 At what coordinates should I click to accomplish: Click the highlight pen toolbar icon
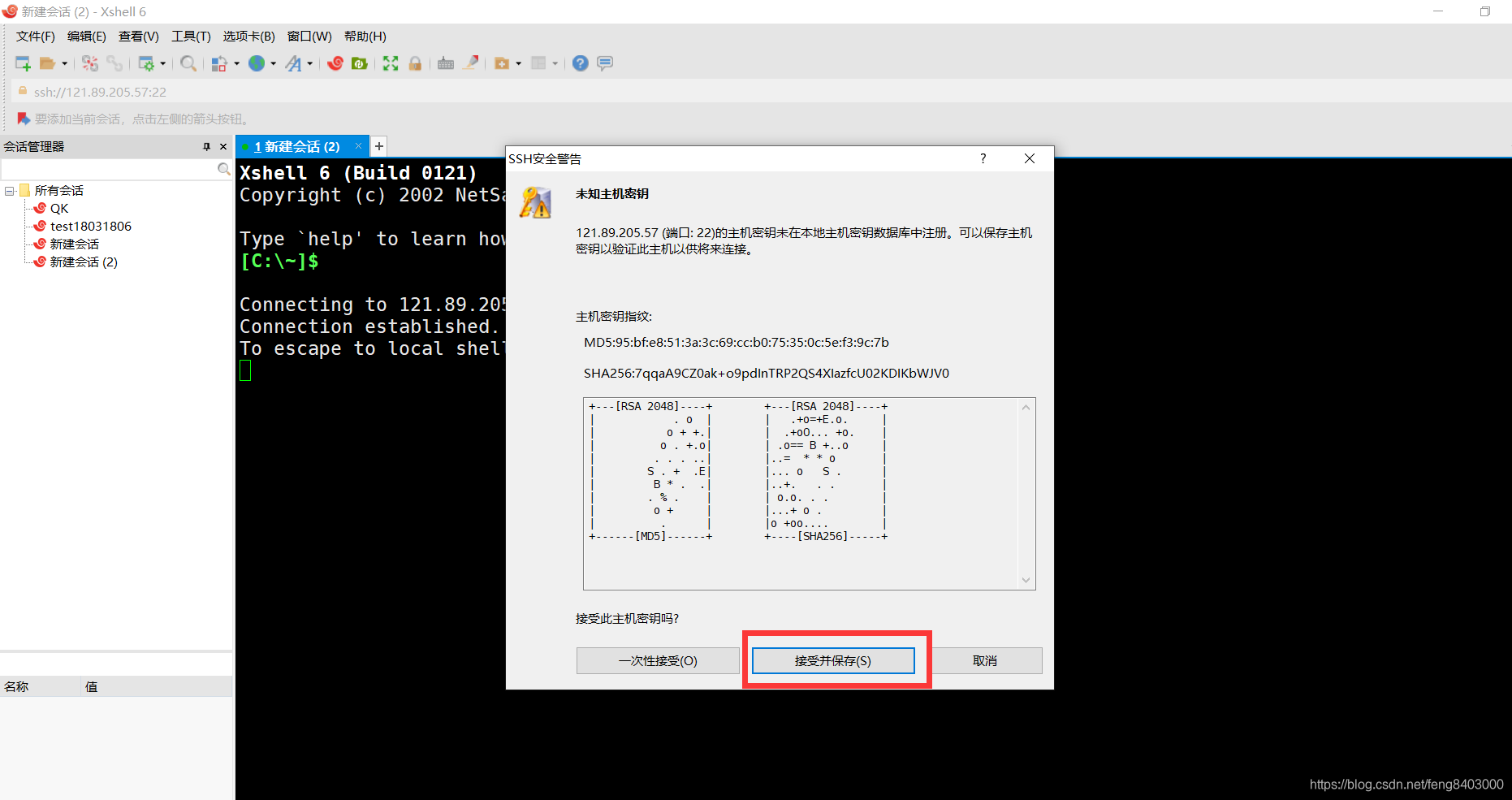click(472, 63)
